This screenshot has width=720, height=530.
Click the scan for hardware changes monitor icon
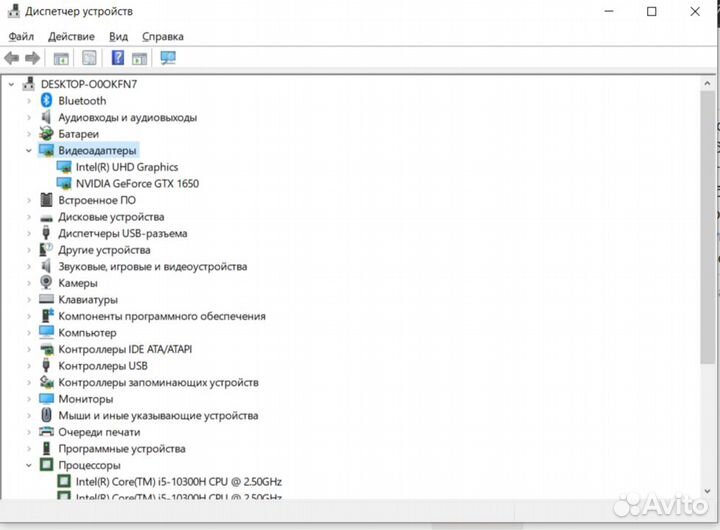click(168, 58)
